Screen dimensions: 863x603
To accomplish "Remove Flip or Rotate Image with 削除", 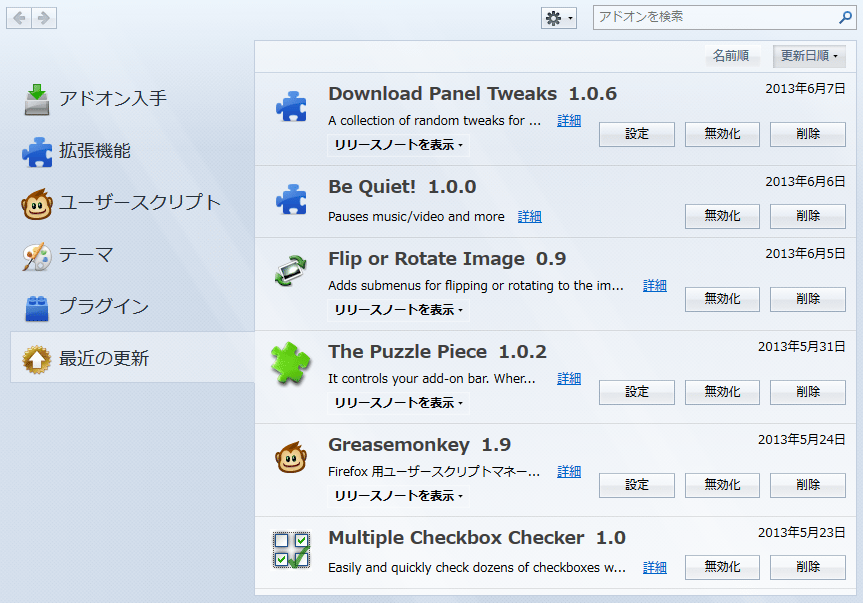I will [x=807, y=299].
